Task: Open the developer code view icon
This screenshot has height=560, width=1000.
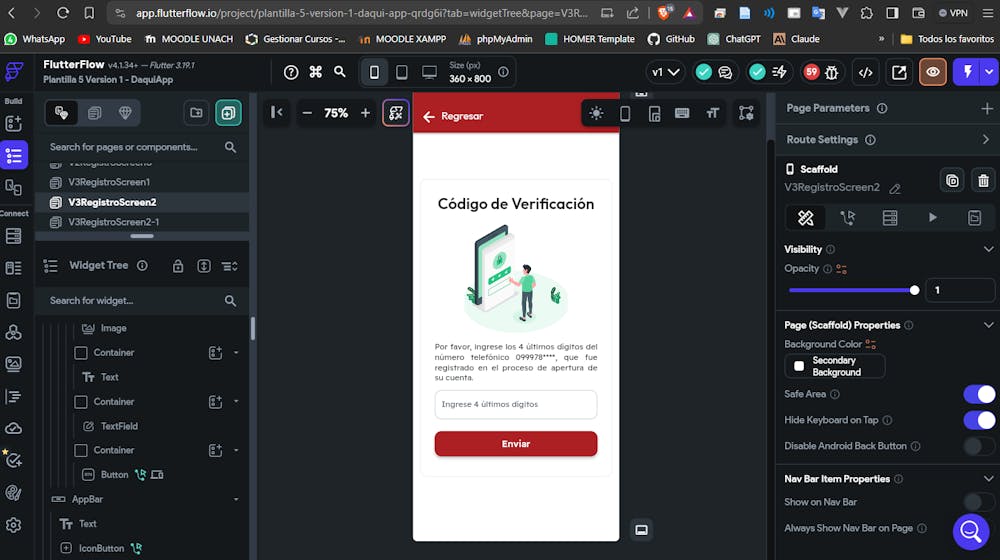Action: coord(867,72)
